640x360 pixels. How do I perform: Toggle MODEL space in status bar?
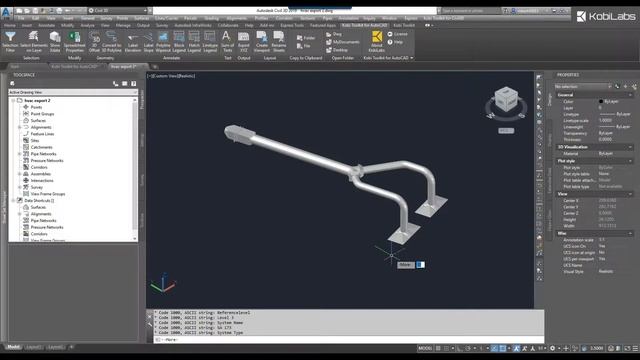tap(425, 348)
